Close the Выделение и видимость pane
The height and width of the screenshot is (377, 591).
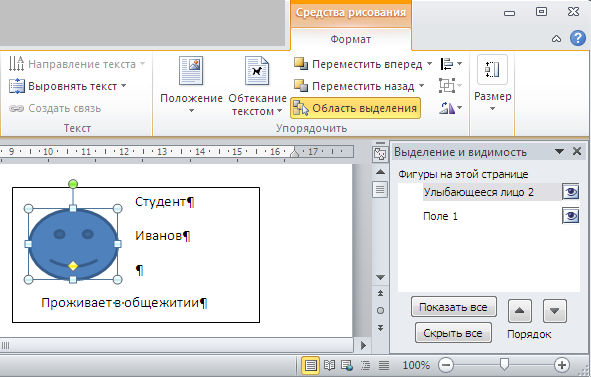point(577,152)
